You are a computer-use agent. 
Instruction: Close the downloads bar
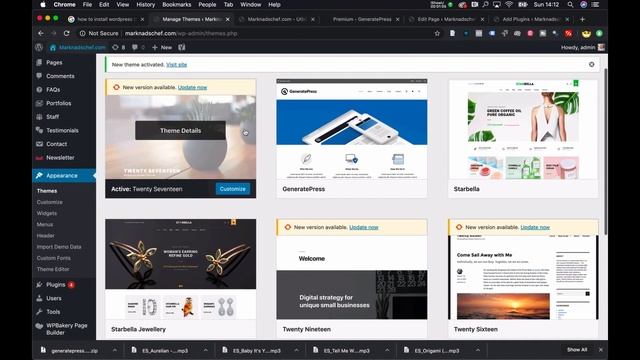point(600,350)
